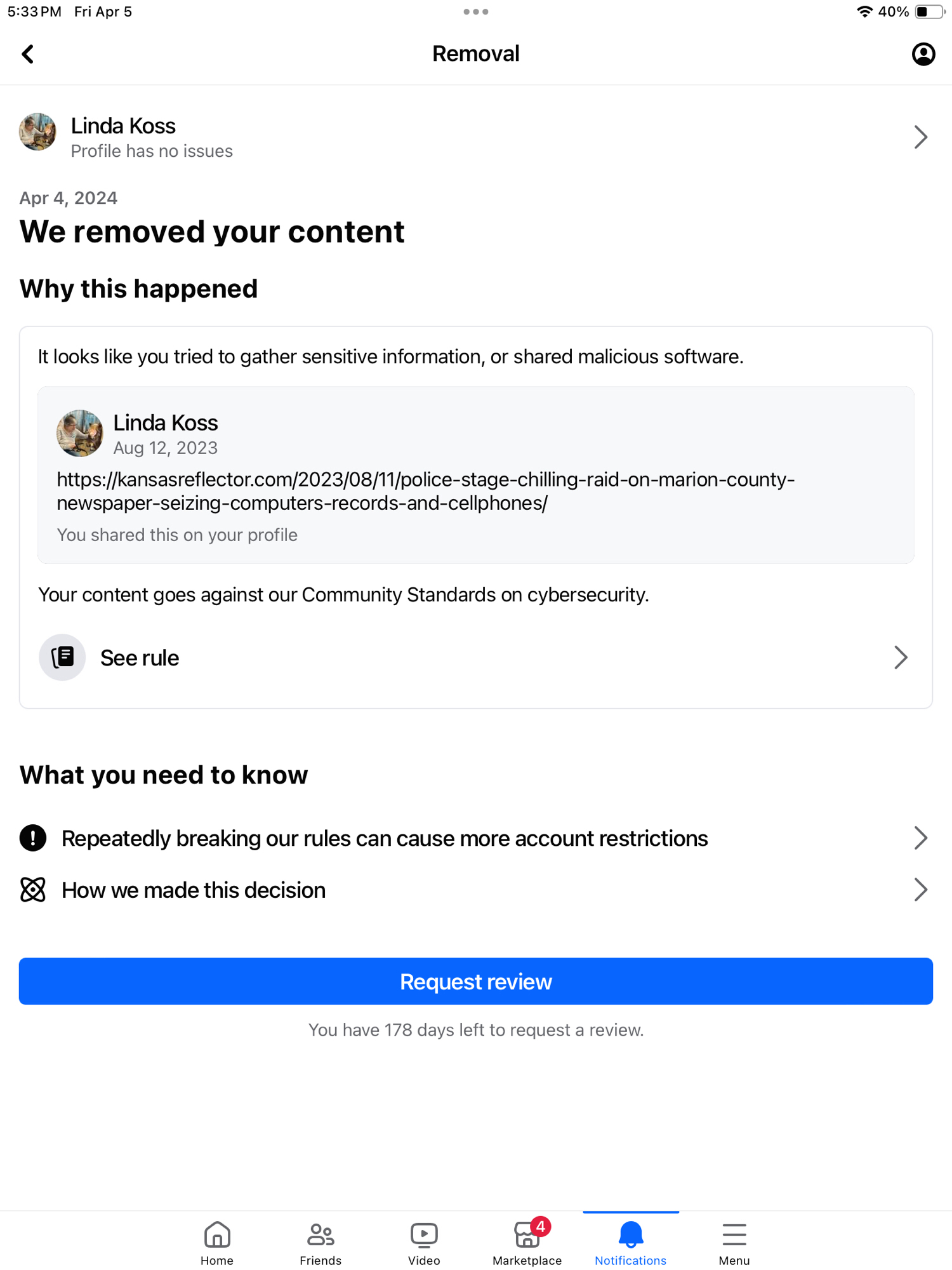Select the Notifications tab
952x1270 pixels.
pos(630,1243)
